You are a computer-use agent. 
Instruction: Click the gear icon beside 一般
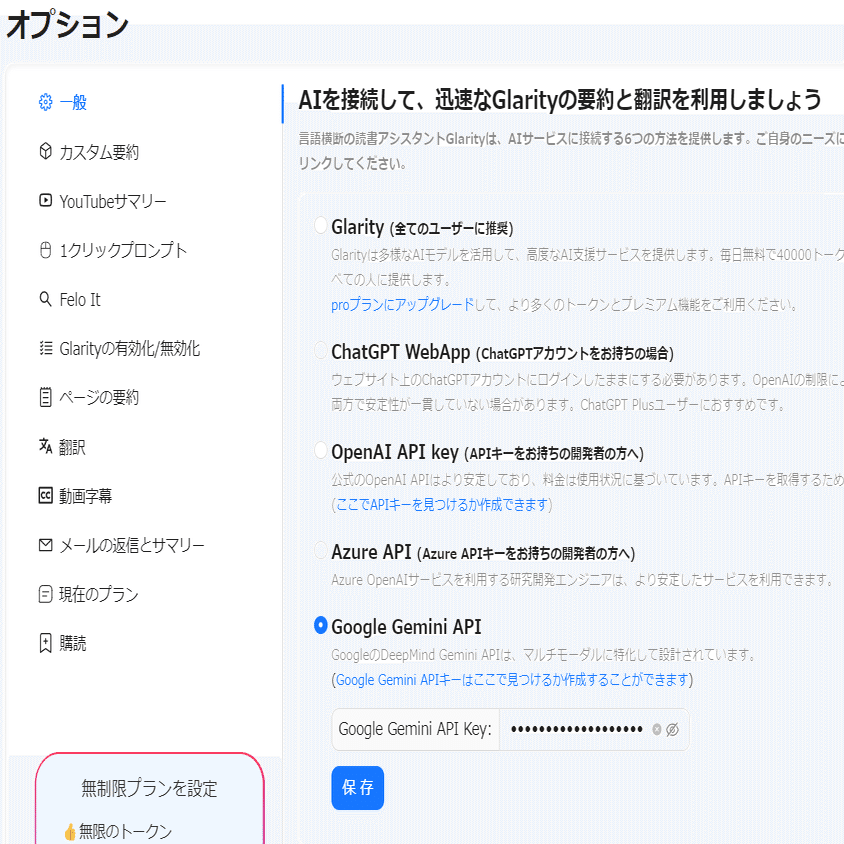point(46,102)
